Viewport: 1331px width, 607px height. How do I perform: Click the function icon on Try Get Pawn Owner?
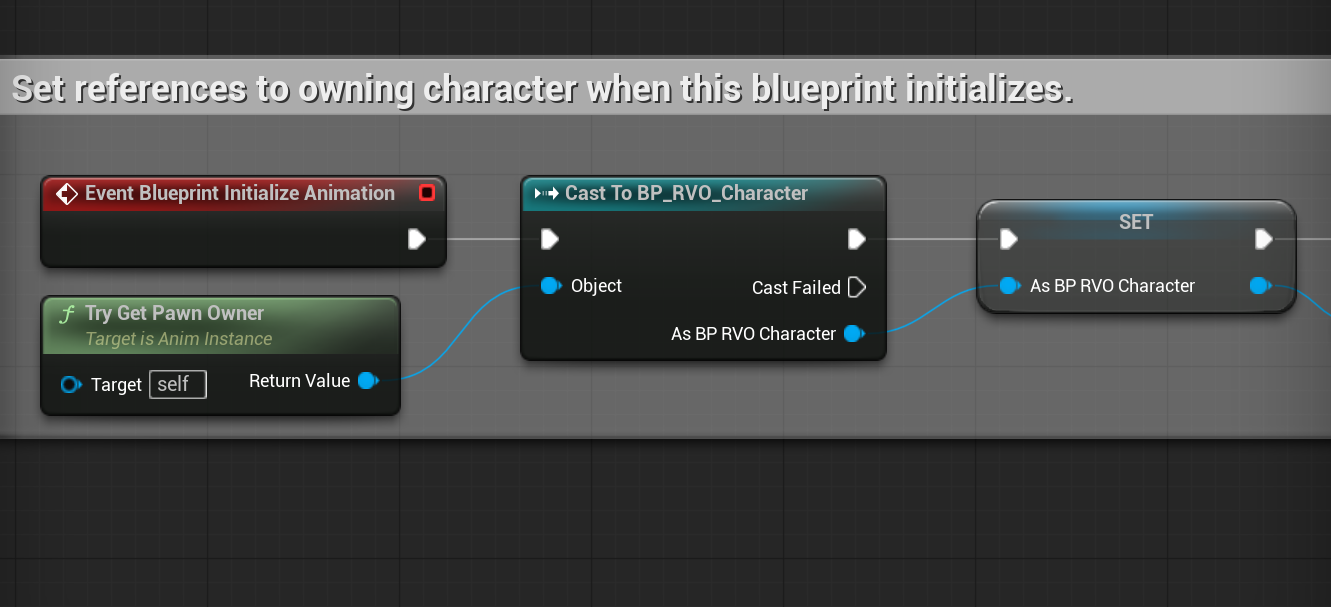pyautogui.click(x=67, y=315)
